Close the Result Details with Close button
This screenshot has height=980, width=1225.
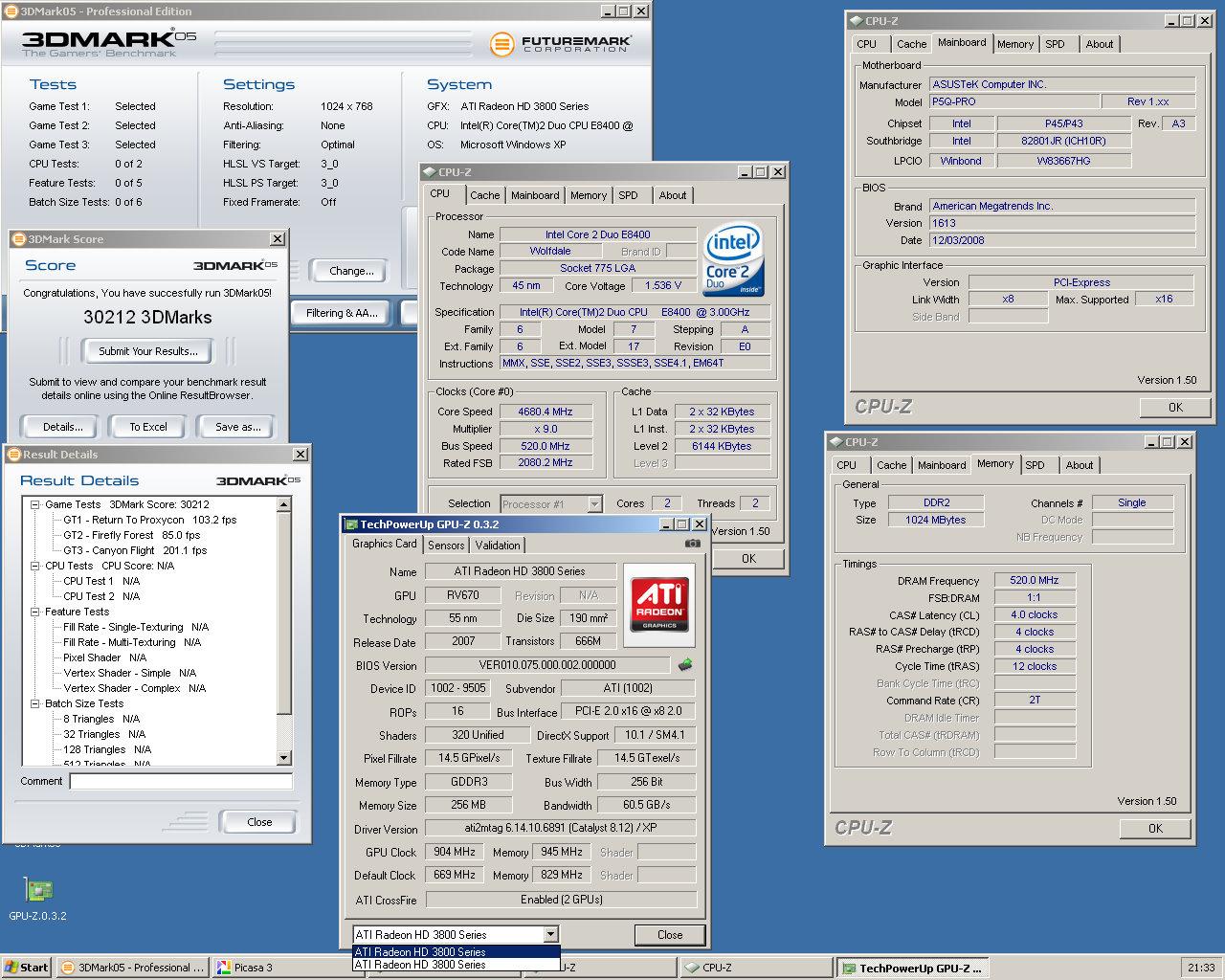click(258, 822)
